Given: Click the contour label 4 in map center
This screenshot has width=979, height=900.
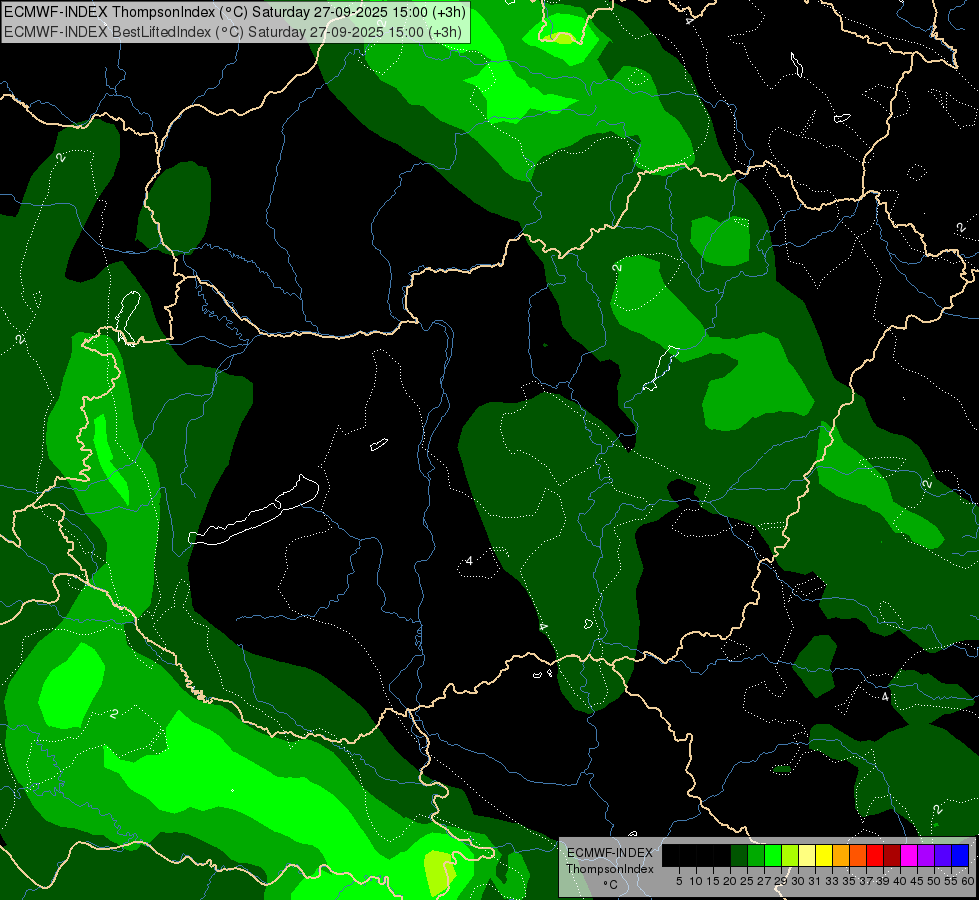Looking at the screenshot, I should (x=469, y=561).
